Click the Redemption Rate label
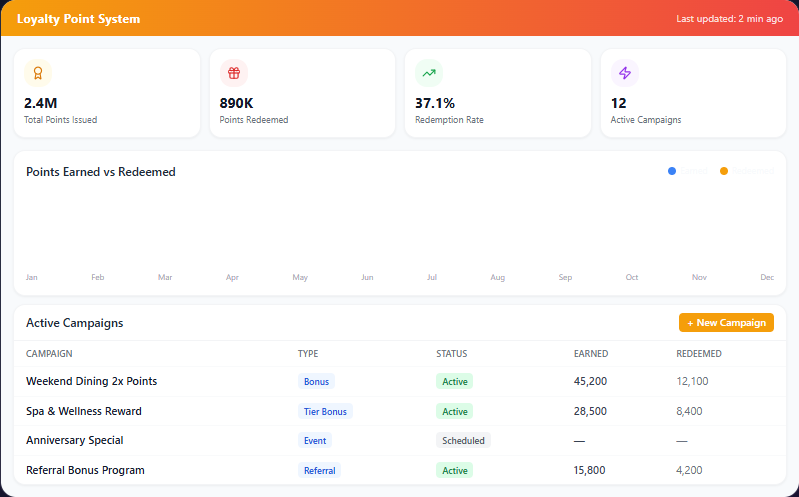 pyautogui.click(x=449, y=120)
